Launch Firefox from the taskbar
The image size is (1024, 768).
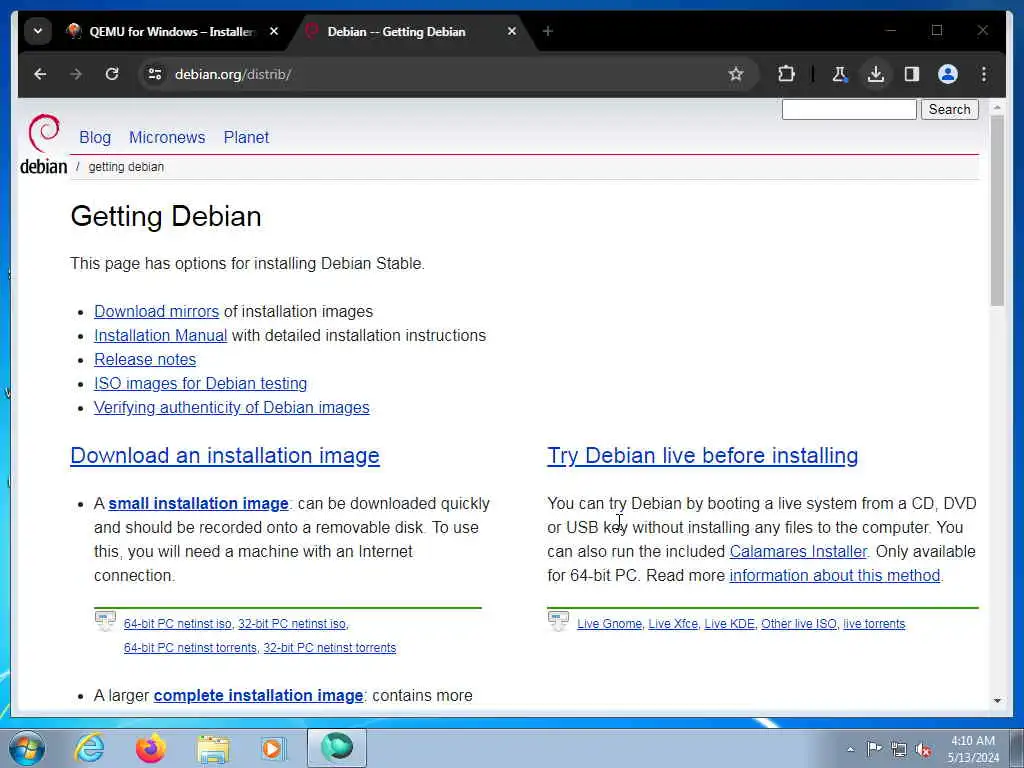point(150,748)
